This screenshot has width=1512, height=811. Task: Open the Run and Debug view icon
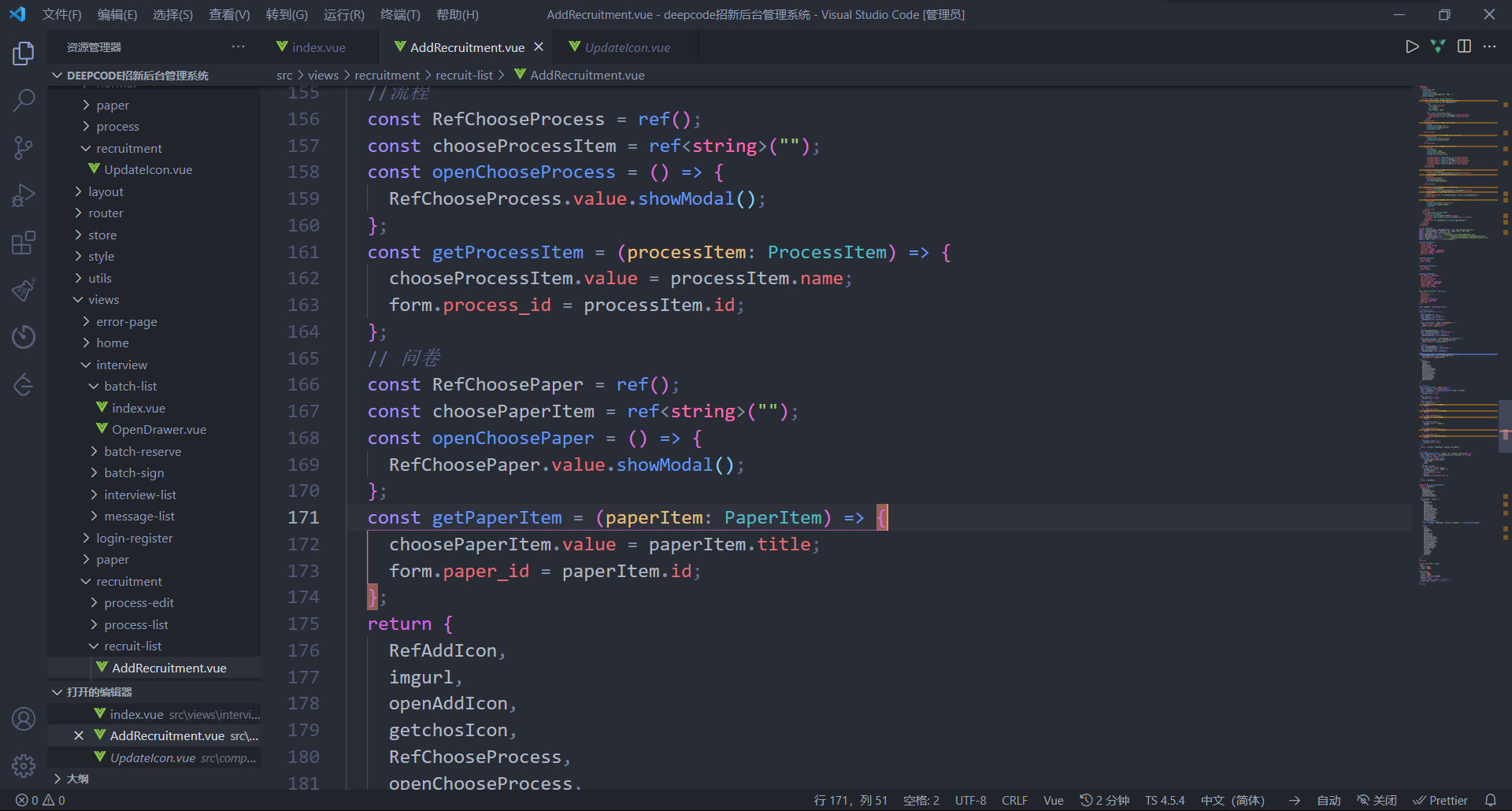tap(24, 195)
